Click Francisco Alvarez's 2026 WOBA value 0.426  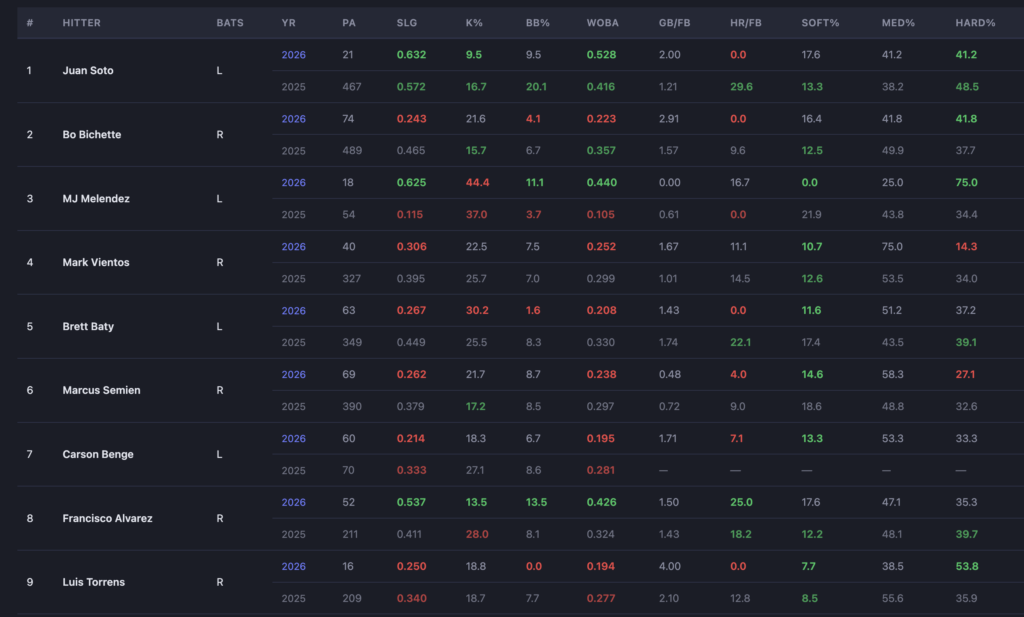click(601, 503)
